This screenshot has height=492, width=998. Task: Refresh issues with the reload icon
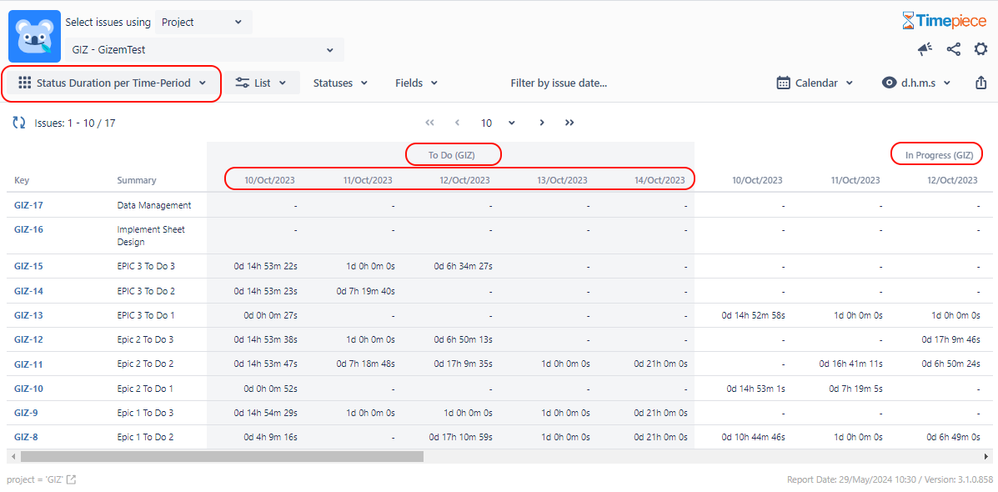(x=19, y=123)
